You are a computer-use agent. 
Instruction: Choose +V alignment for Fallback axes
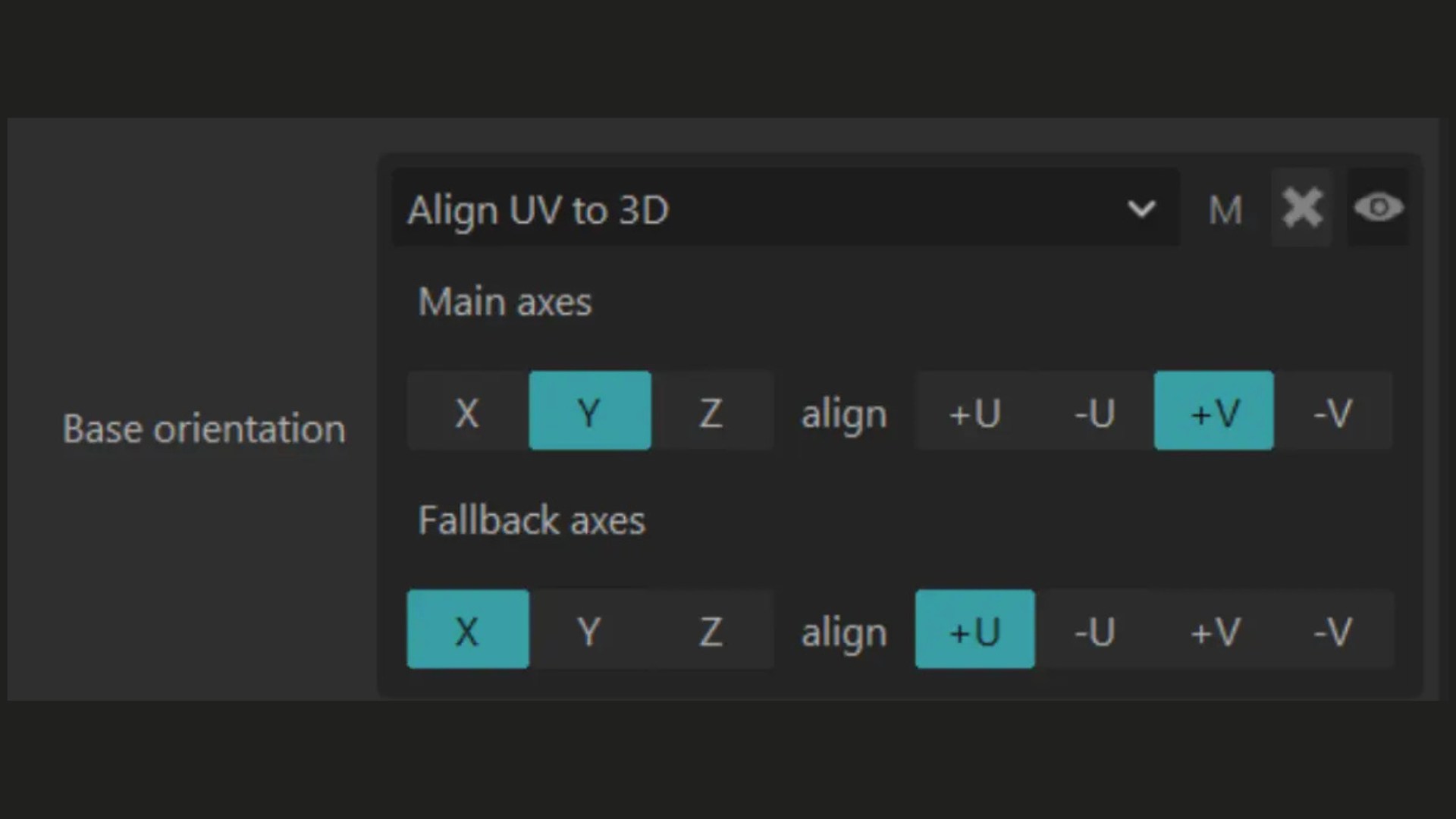(x=1214, y=629)
